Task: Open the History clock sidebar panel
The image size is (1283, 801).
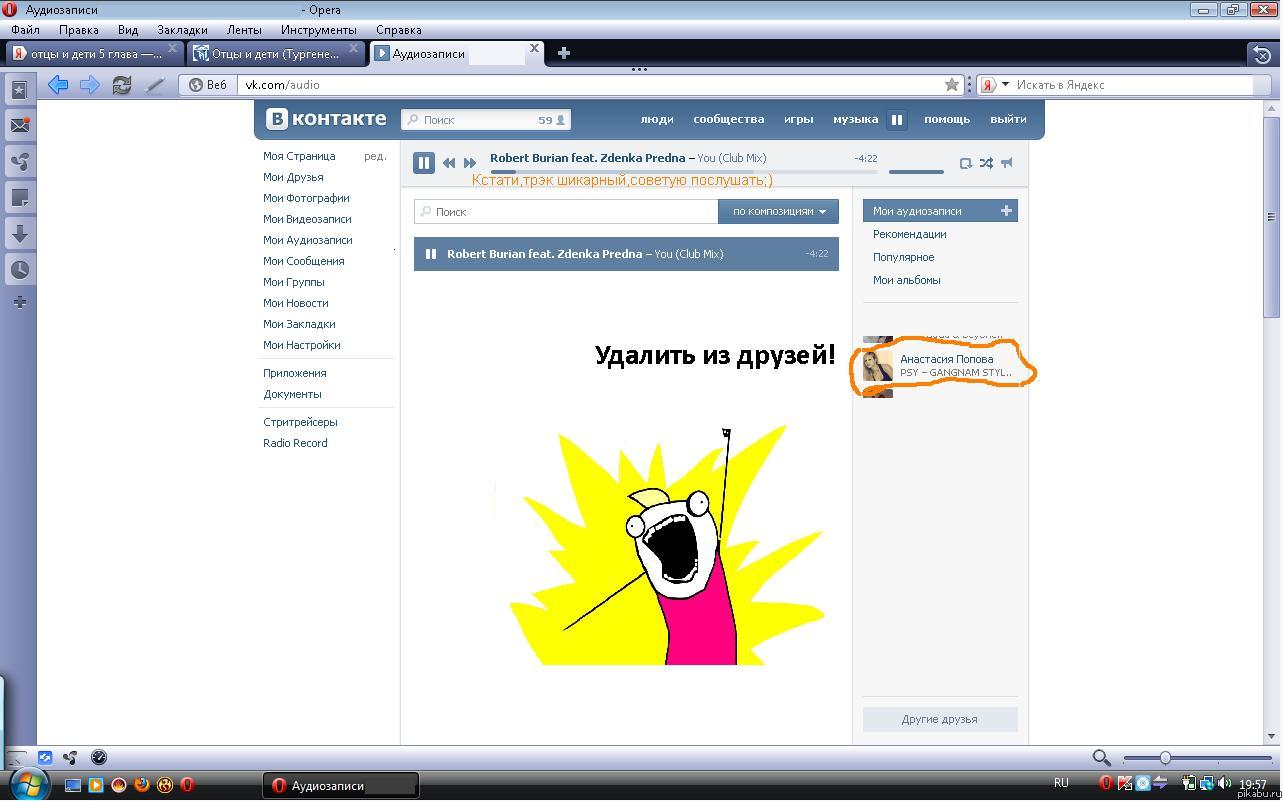Action: 19,269
